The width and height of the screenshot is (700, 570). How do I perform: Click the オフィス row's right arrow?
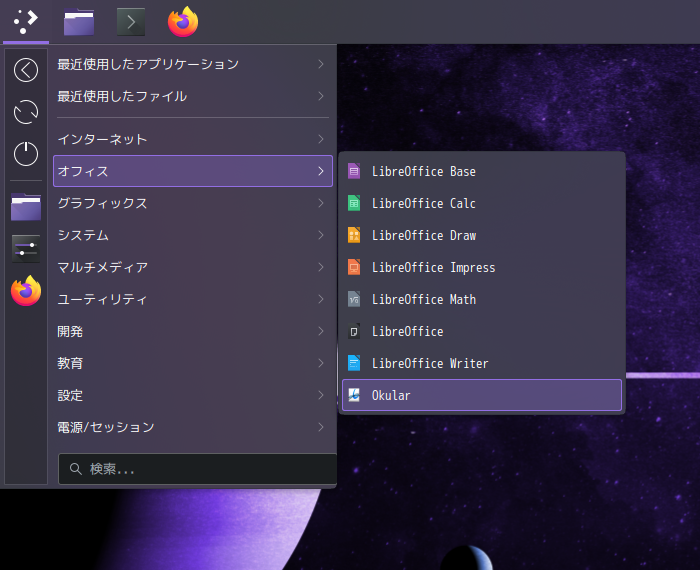[321, 171]
